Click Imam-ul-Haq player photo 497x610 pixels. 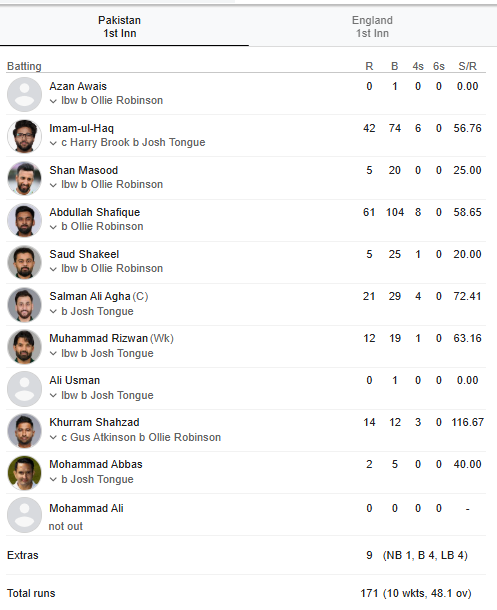point(24,136)
